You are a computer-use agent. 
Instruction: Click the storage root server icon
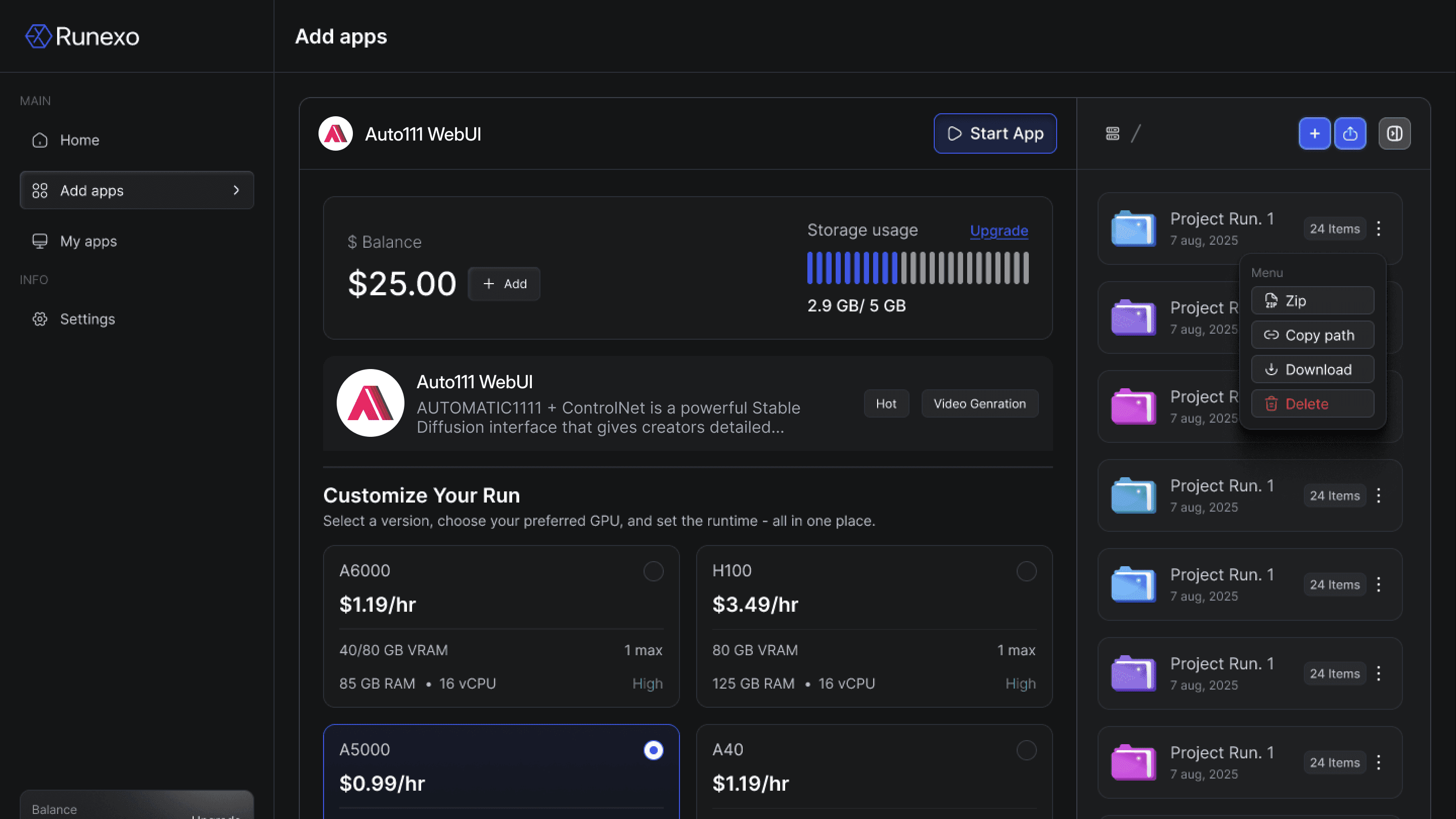1112,133
